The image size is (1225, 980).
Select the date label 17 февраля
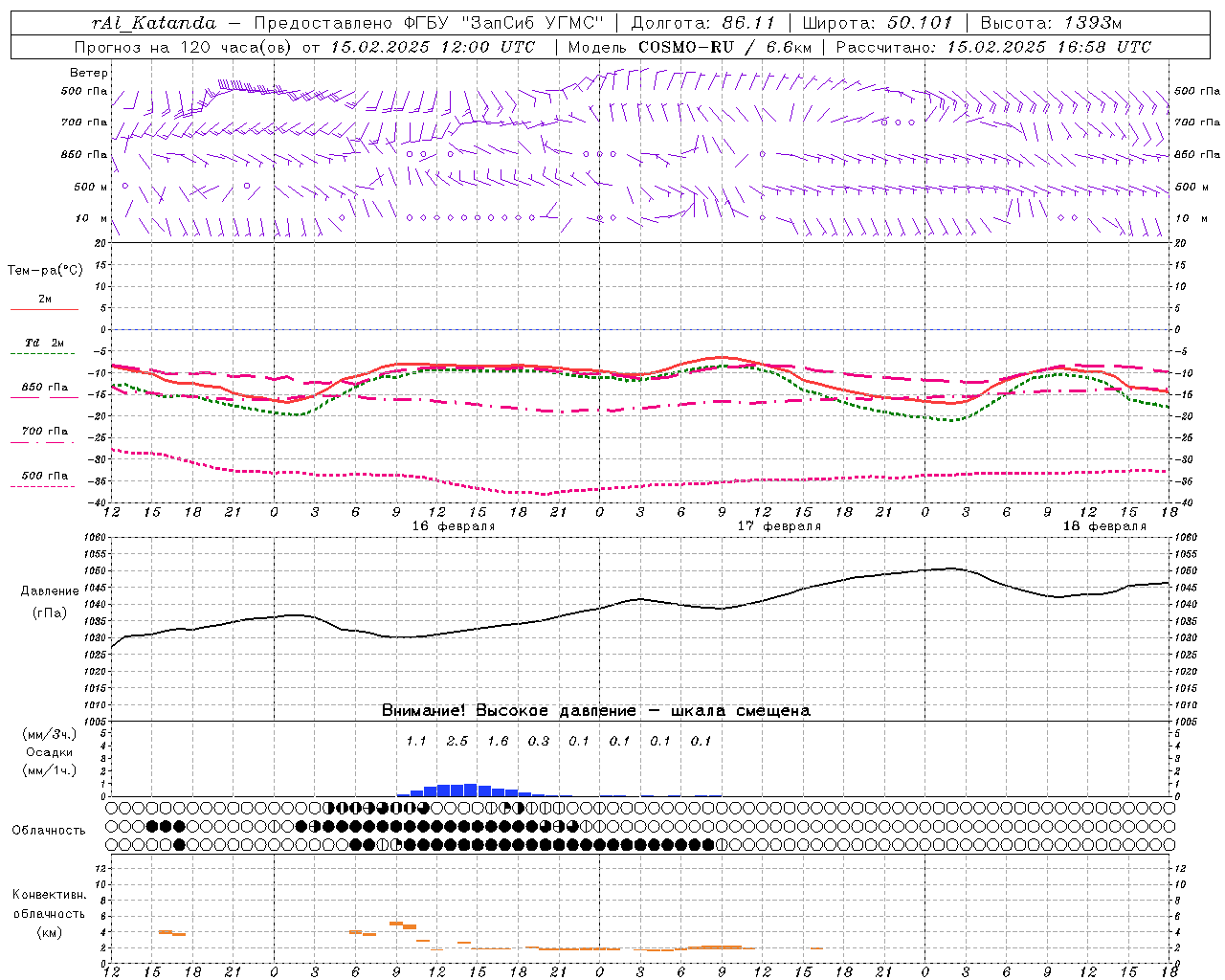click(x=779, y=526)
